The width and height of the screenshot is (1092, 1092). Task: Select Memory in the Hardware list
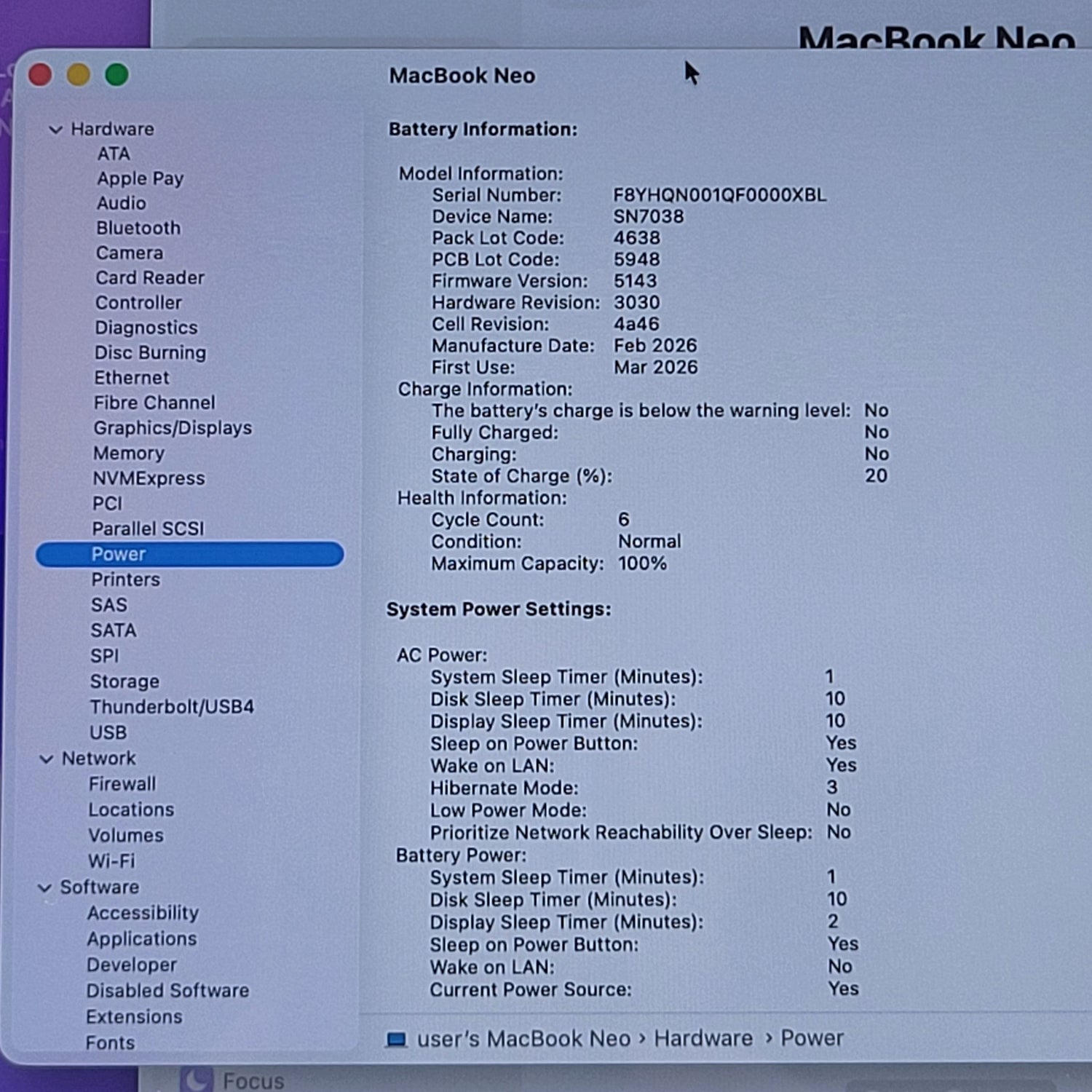click(x=129, y=454)
